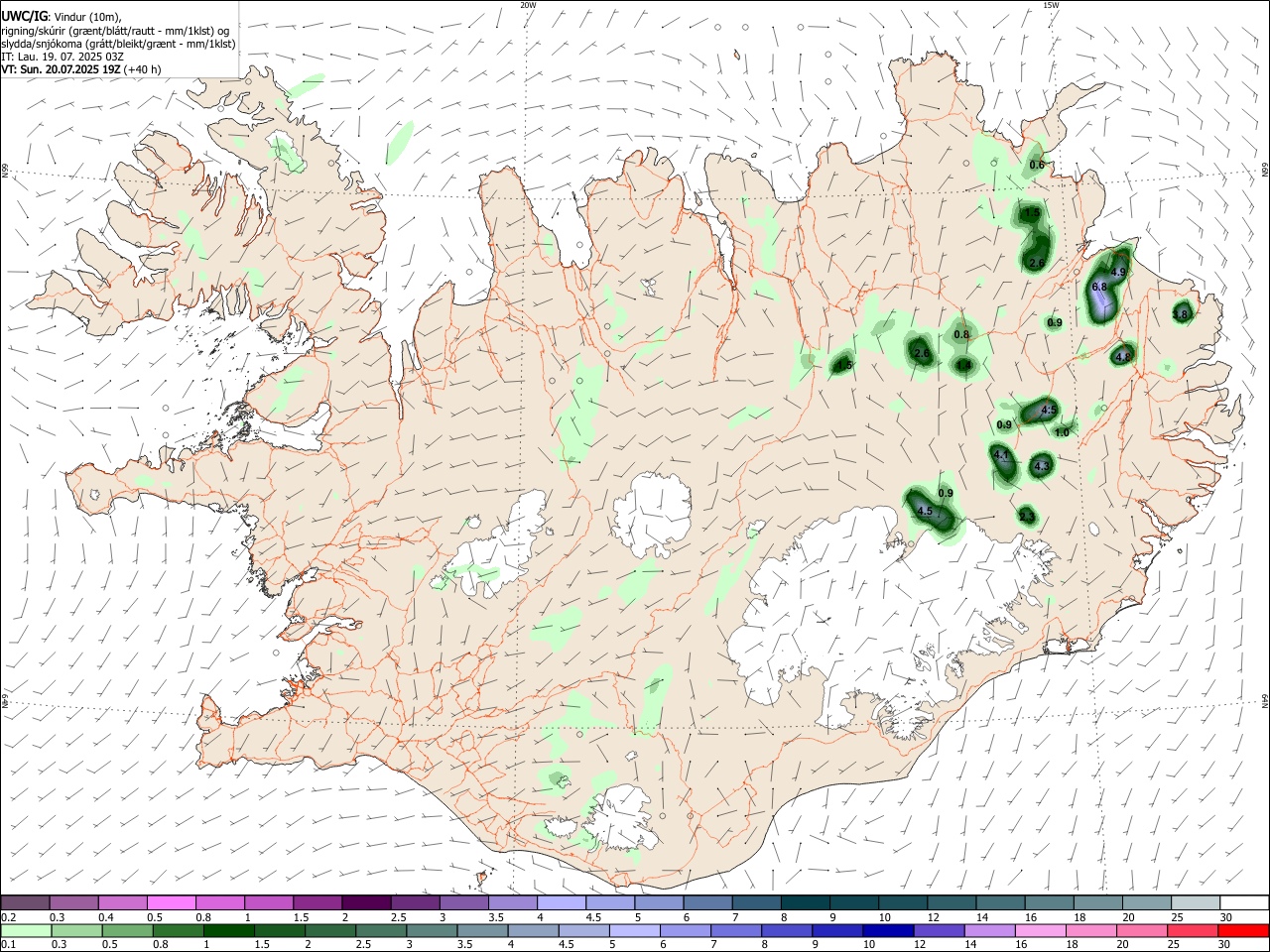Click the darkest green 1–1.5 rain swatch

[x=229, y=931]
